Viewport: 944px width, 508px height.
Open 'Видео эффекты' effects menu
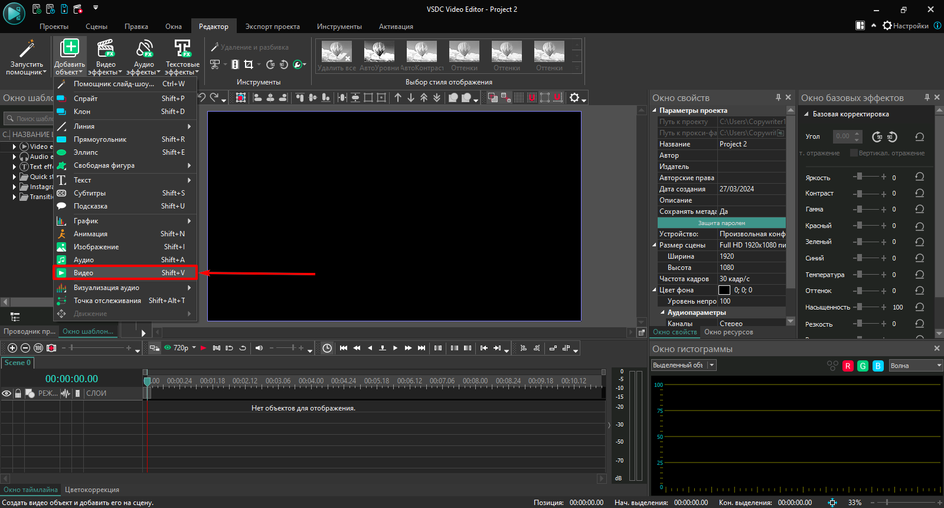[x=105, y=57]
